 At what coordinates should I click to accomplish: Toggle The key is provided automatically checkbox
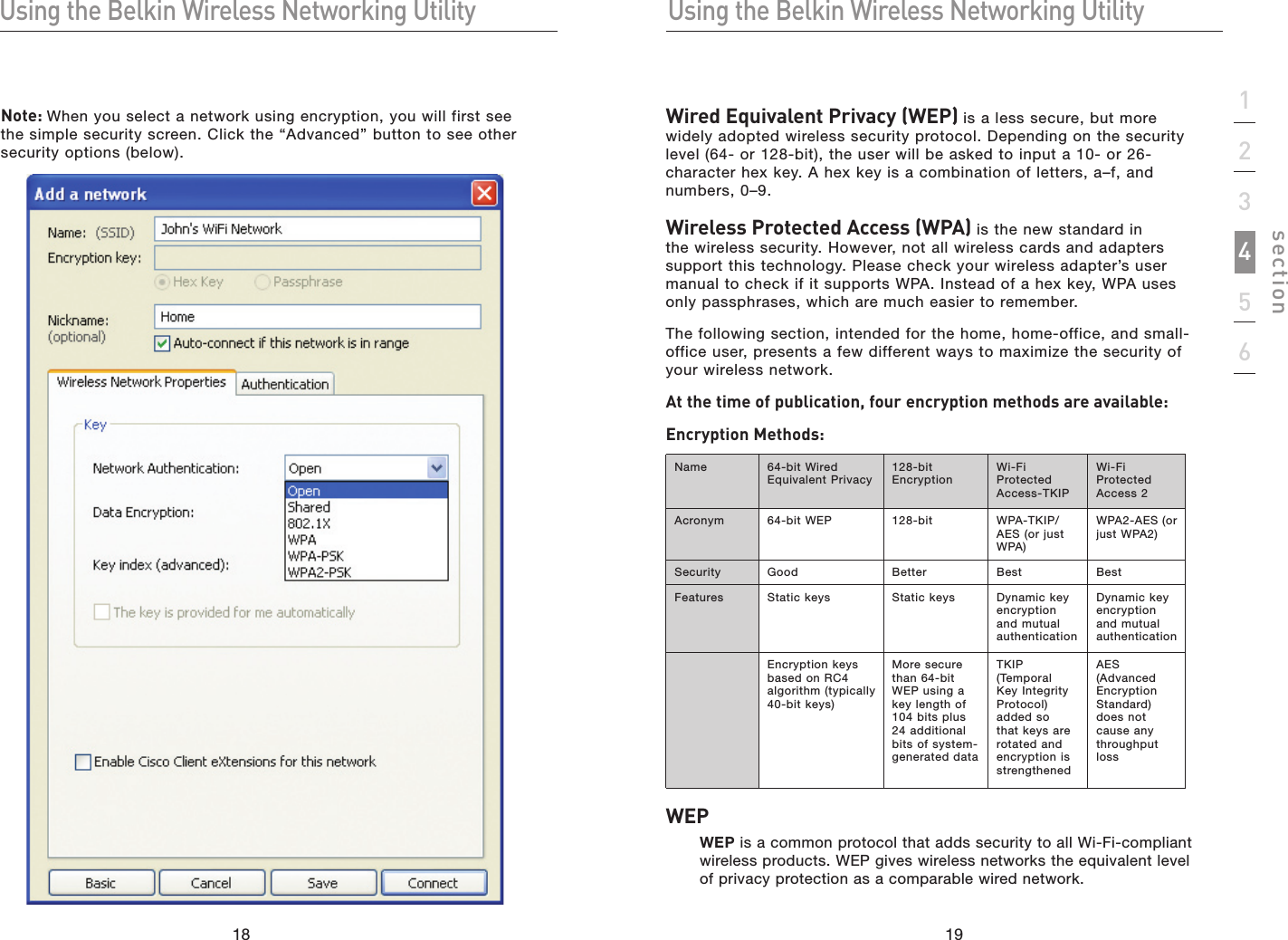click(102, 612)
